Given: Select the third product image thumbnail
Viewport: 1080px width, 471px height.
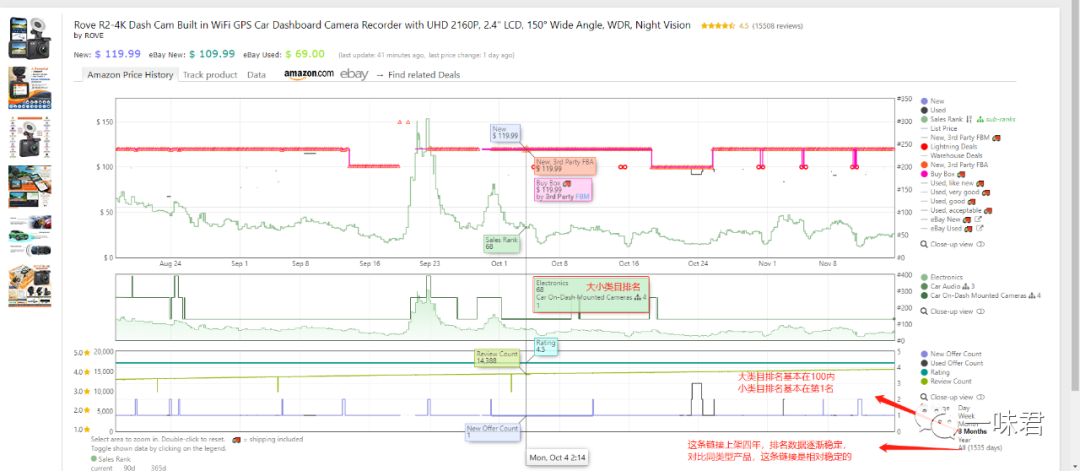Looking at the screenshot, I should tap(30, 137).
